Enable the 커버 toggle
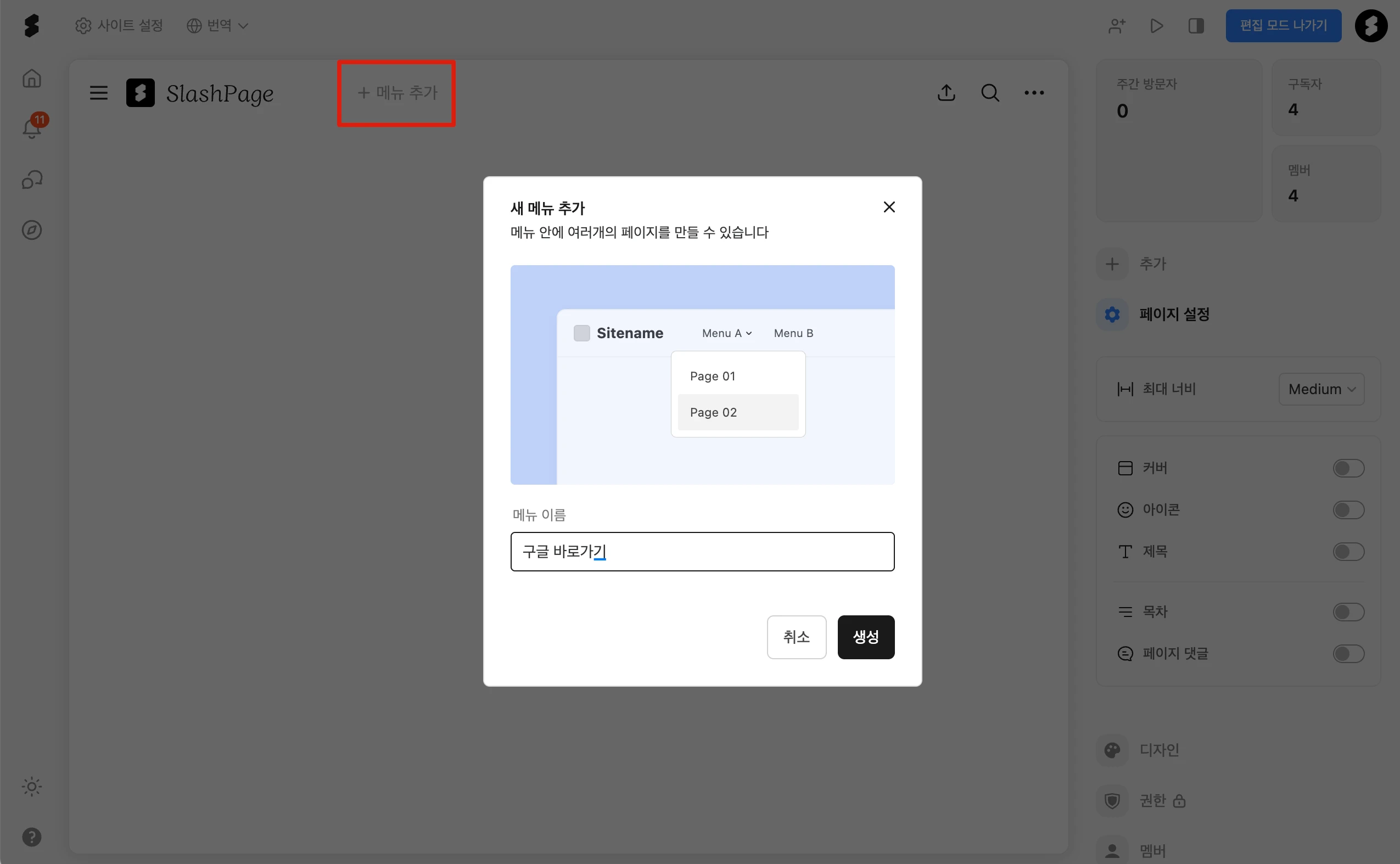This screenshot has width=1400, height=864. pos(1348,469)
